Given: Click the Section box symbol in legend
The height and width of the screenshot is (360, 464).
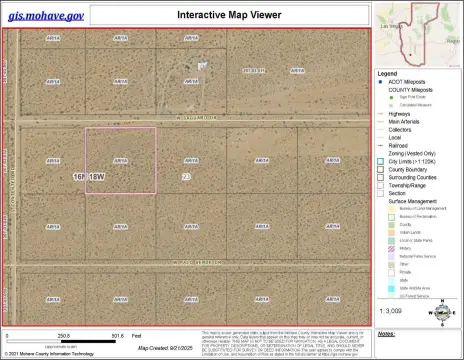Looking at the screenshot, I should click(x=380, y=193).
